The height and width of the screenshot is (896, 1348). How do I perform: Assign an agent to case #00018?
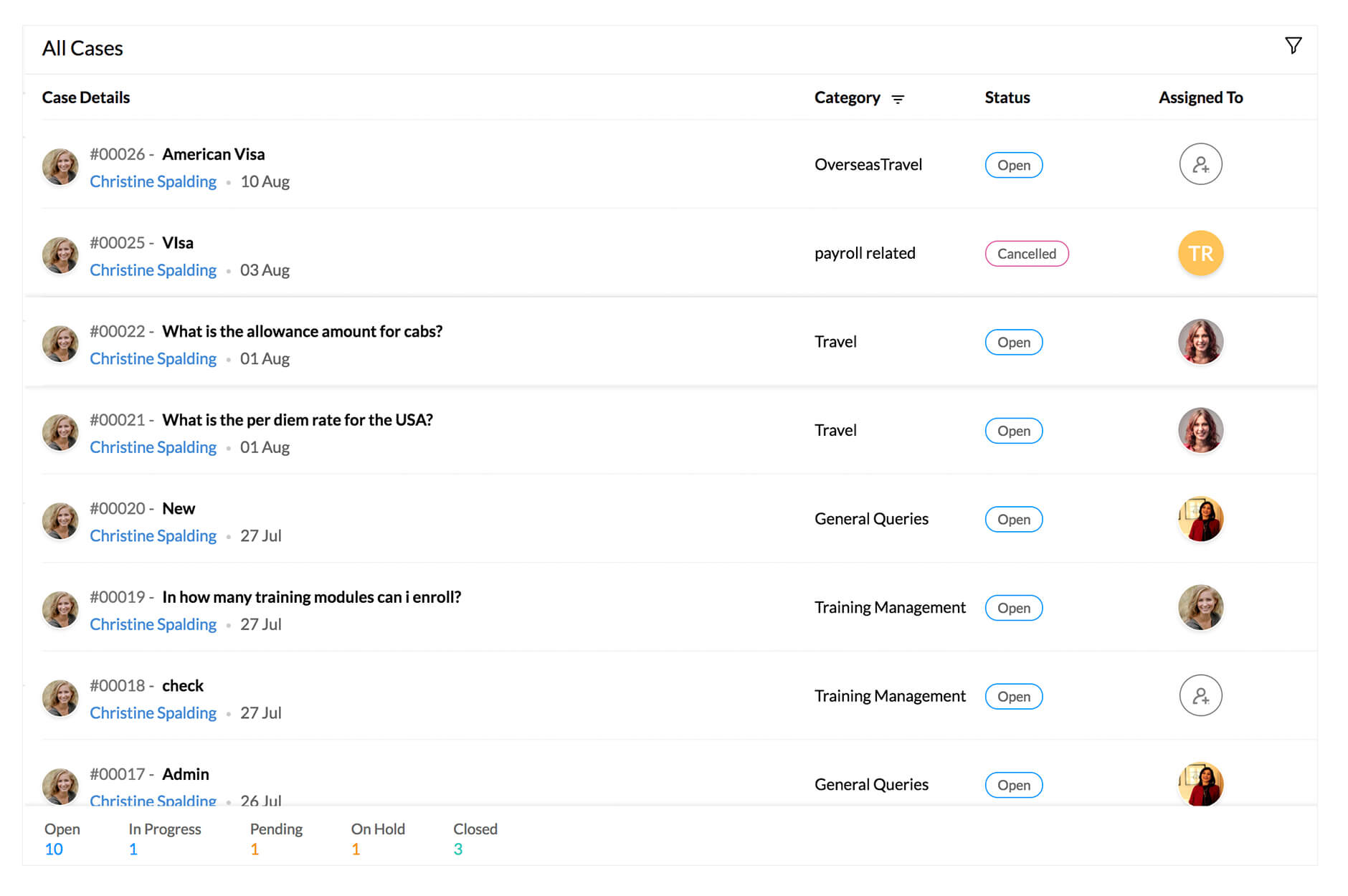tap(1200, 695)
